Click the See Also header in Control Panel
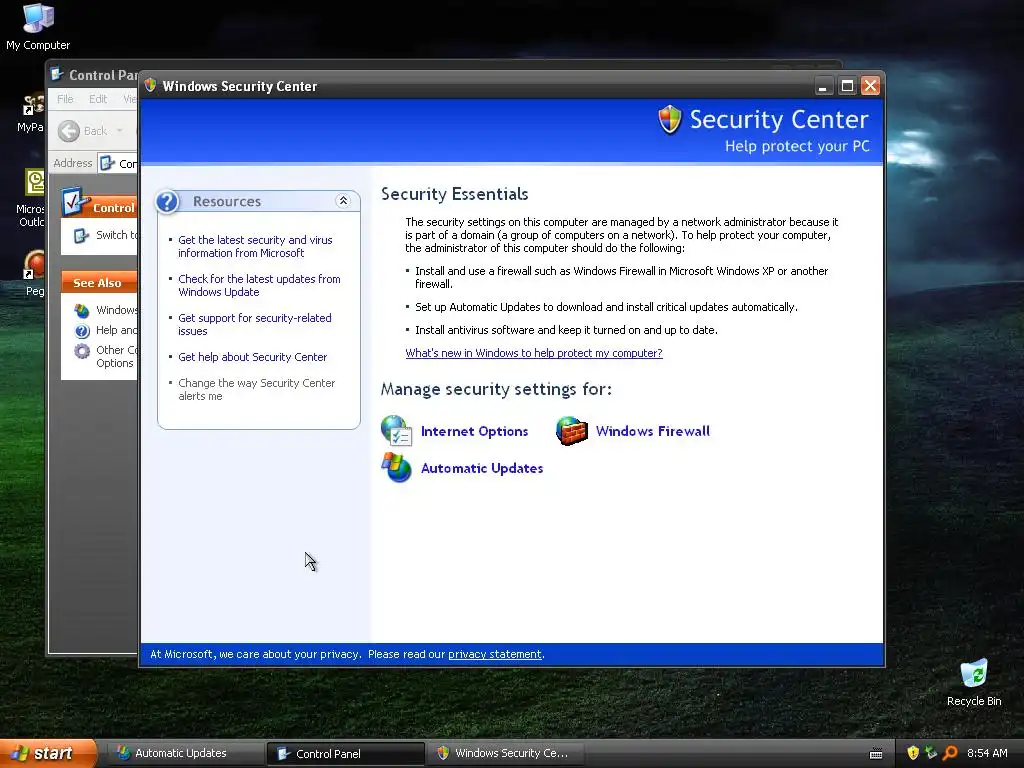The width and height of the screenshot is (1024, 768). point(97,283)
